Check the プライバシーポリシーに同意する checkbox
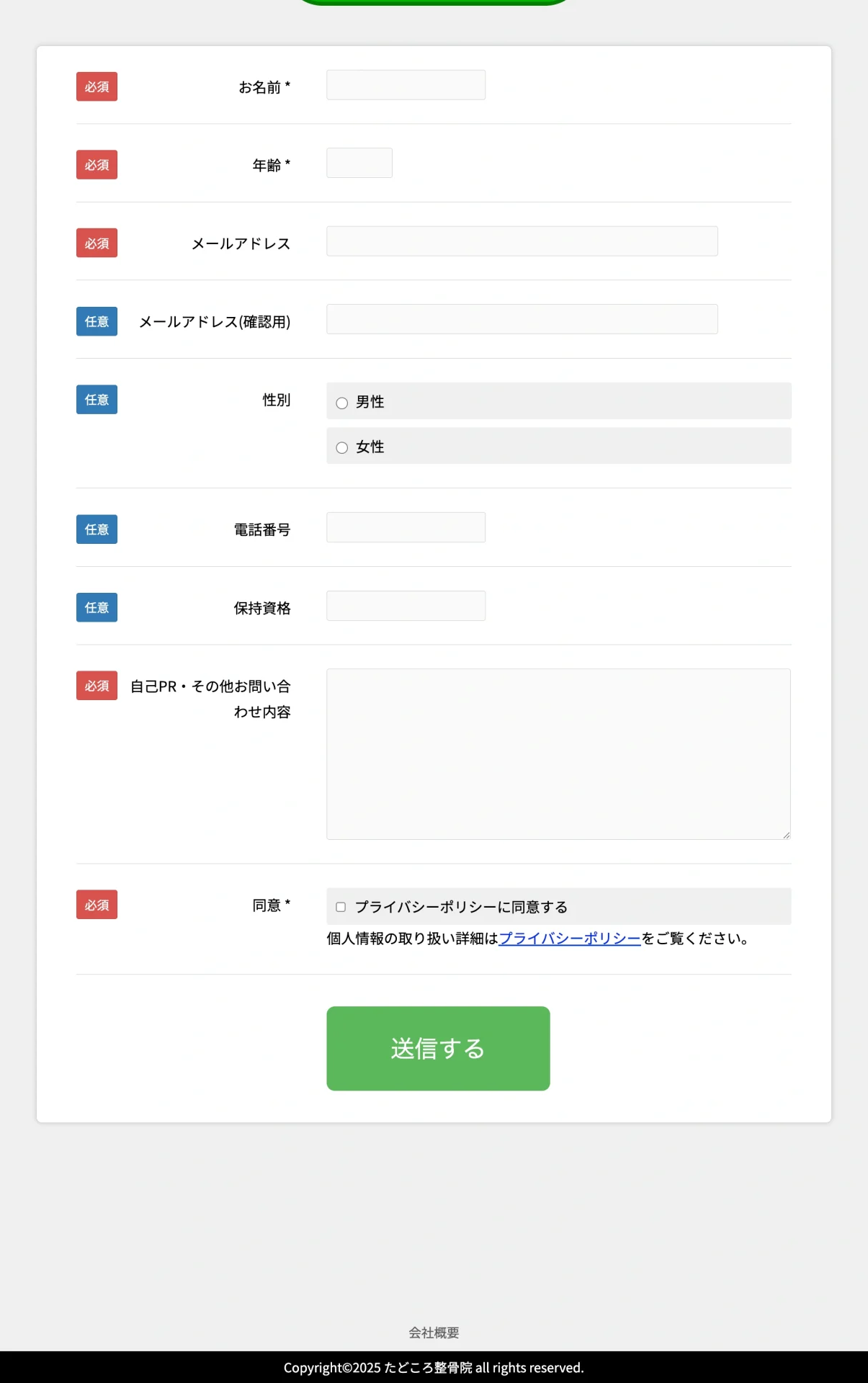Image resolution: width=868 pixels, height=1383 pixels. (x=341, y=908)
